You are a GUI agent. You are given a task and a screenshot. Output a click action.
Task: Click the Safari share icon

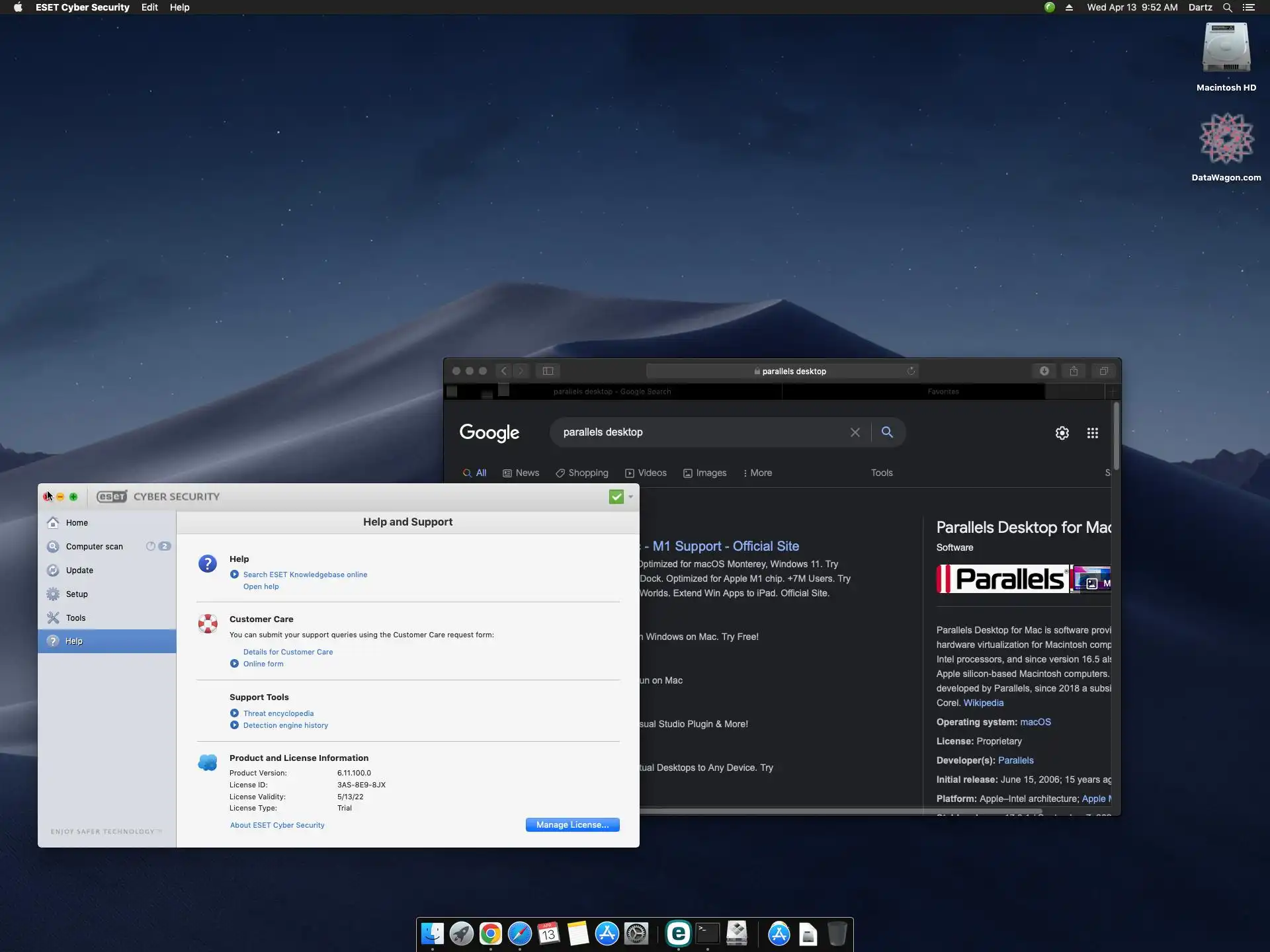pos(1074,371)
